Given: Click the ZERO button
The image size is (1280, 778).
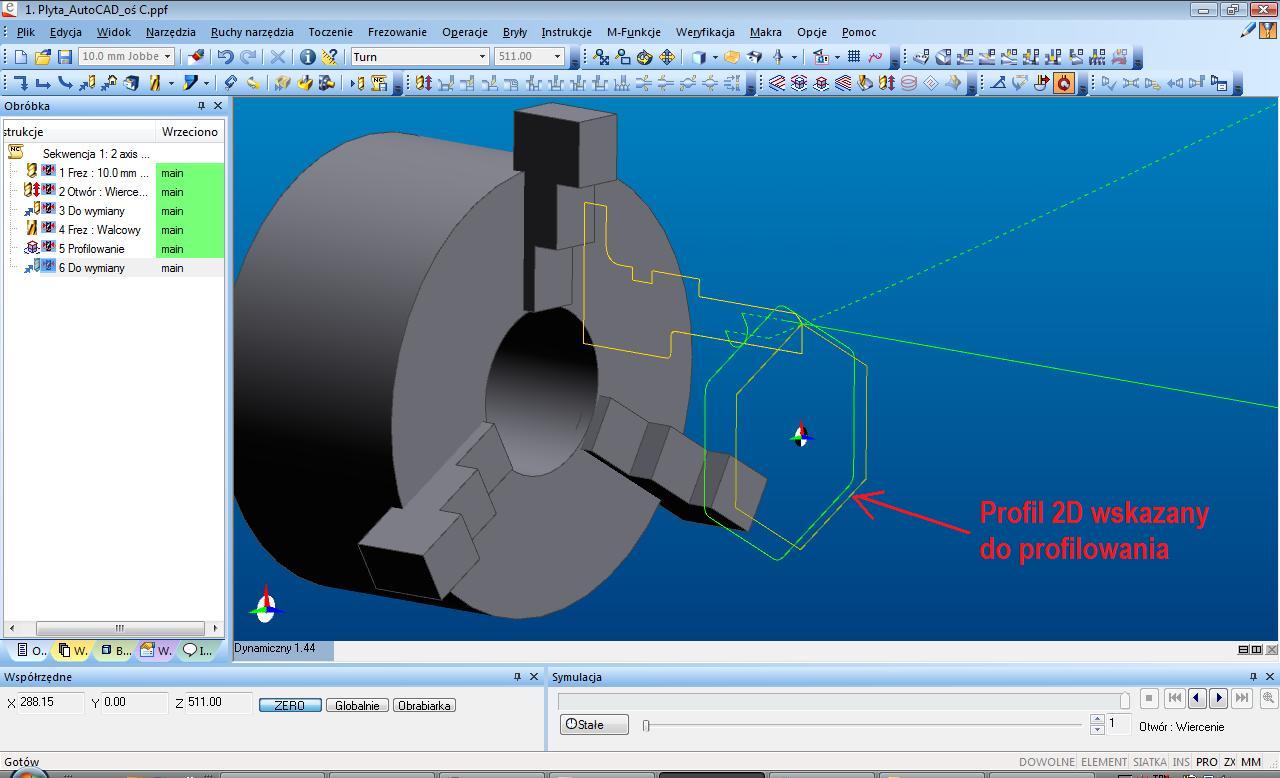Looking at the screenshot, I should click(290, 705).
